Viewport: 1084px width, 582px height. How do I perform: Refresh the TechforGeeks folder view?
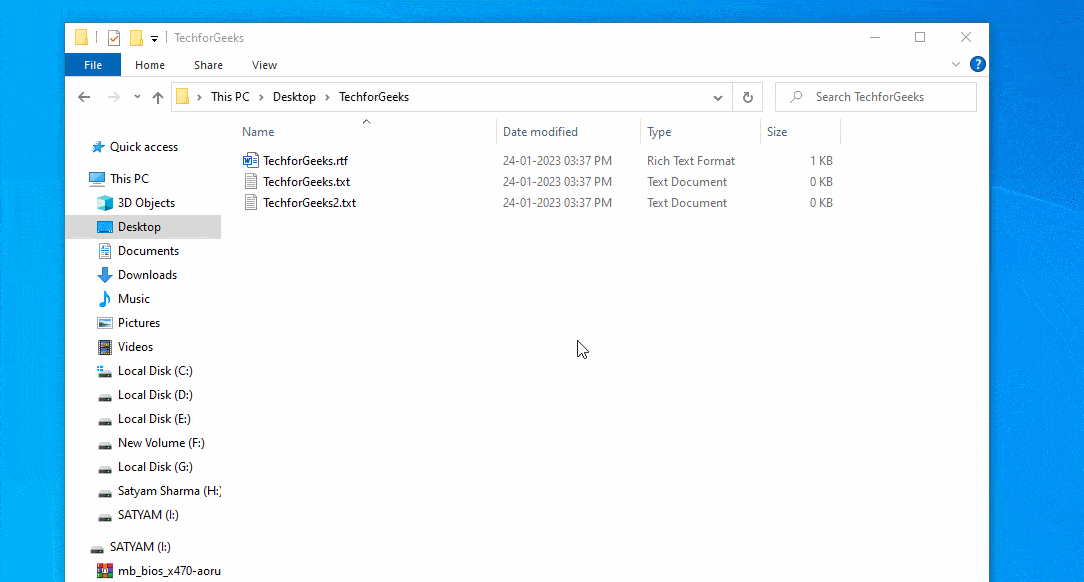[747, 97]
